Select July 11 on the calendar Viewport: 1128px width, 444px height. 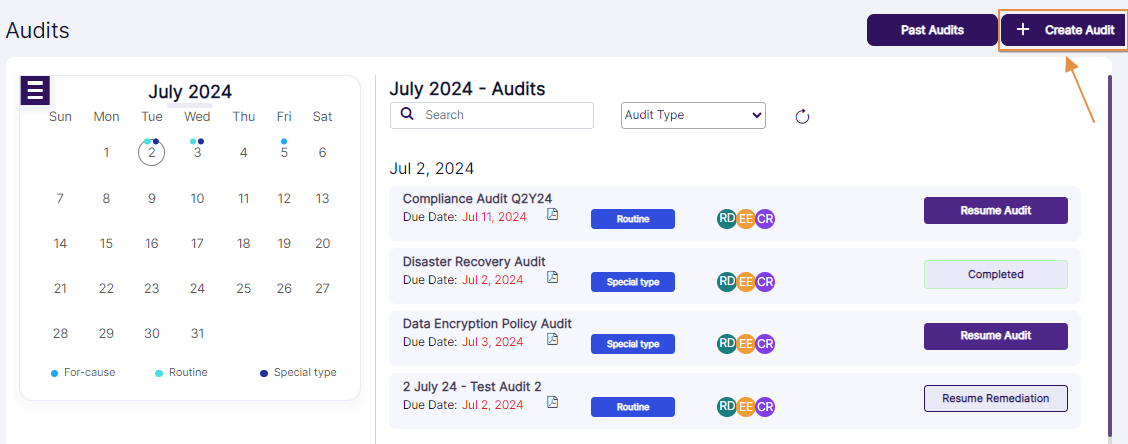click(243, 199)
